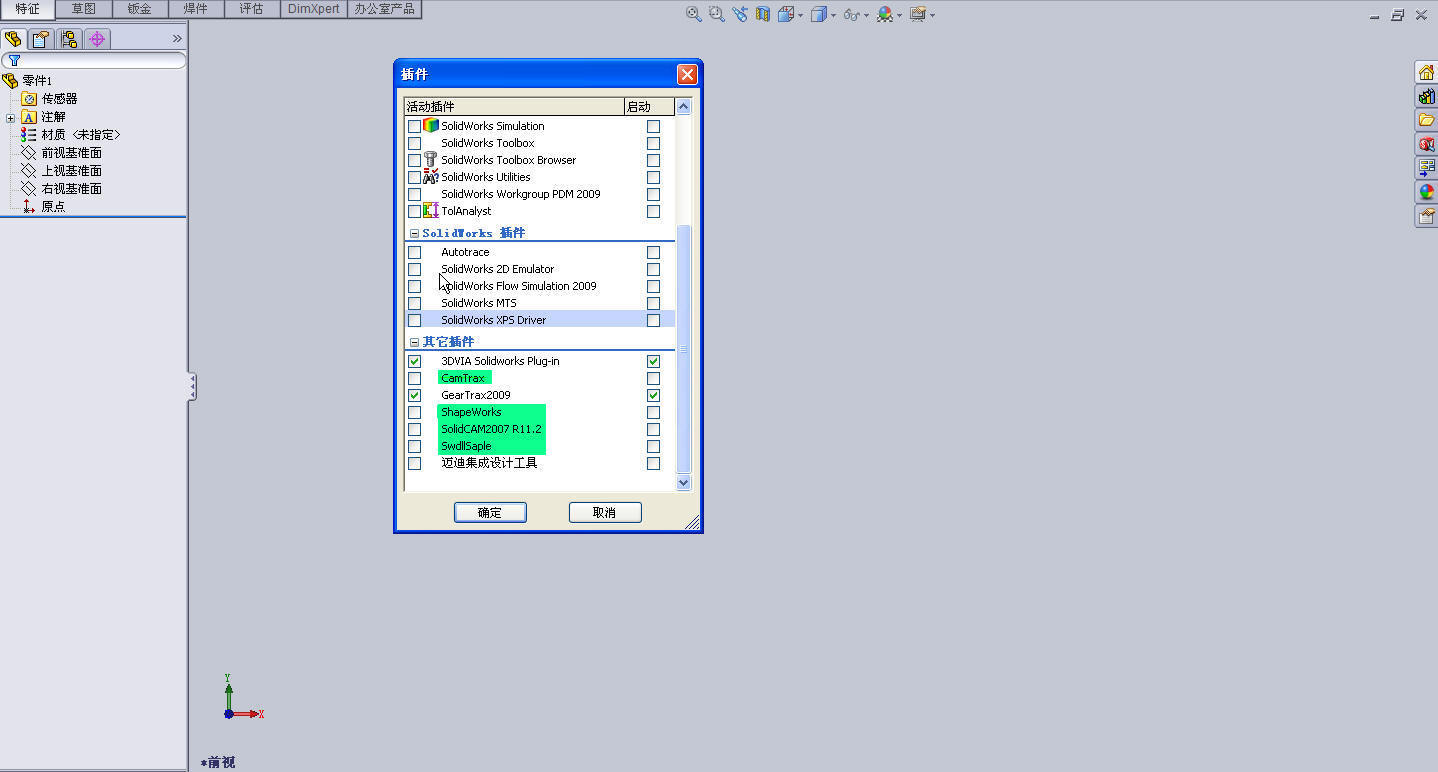Click the plug-in list scroll up arrow
Screen dimensions: 1438x772
pos(684,107)
